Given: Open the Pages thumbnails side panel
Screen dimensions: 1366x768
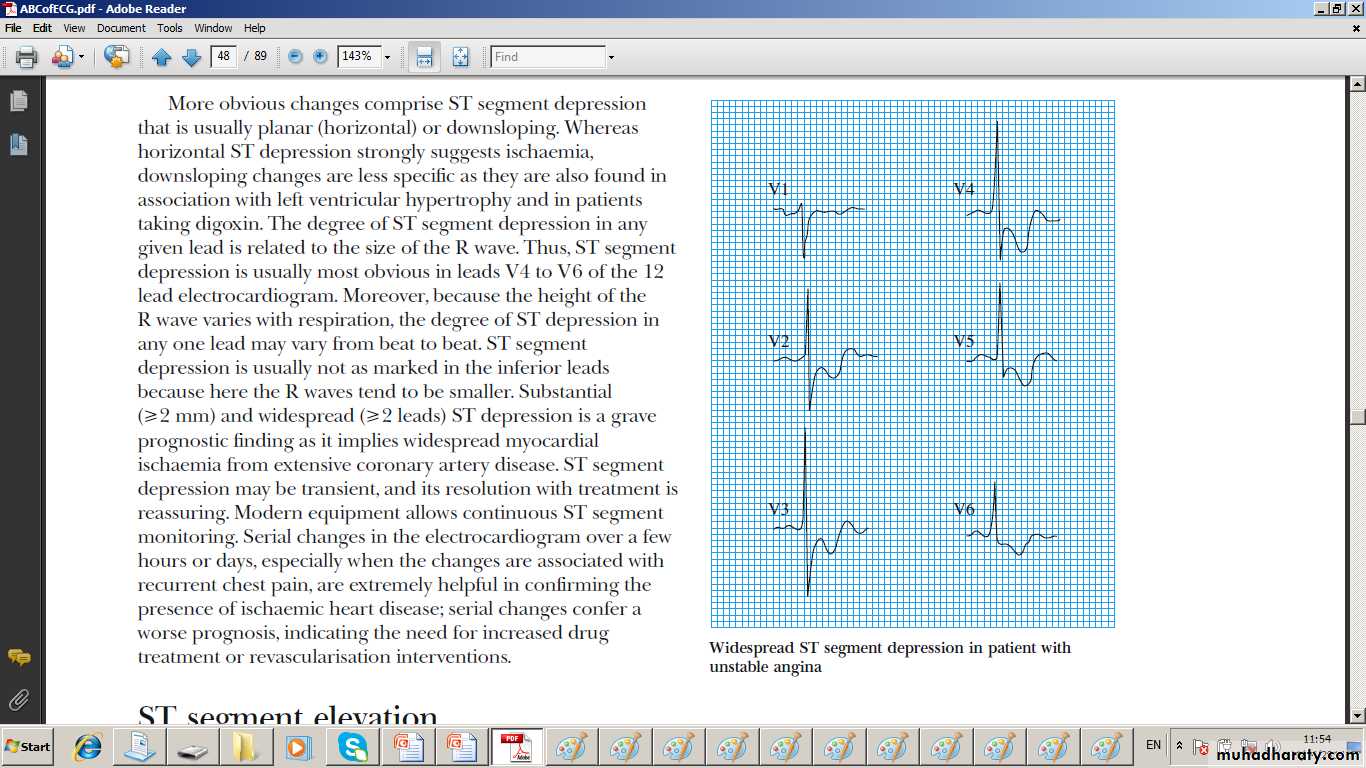Looking at the screenshot, I should tap(18, 101).
